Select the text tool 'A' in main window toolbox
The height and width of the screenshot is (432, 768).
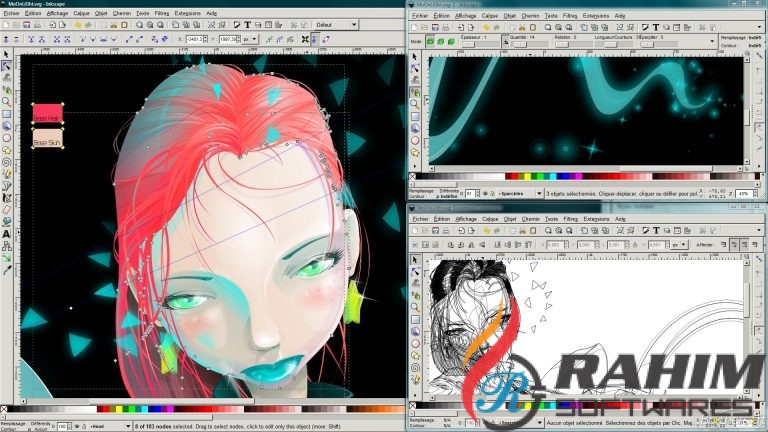tap(6, 234)
